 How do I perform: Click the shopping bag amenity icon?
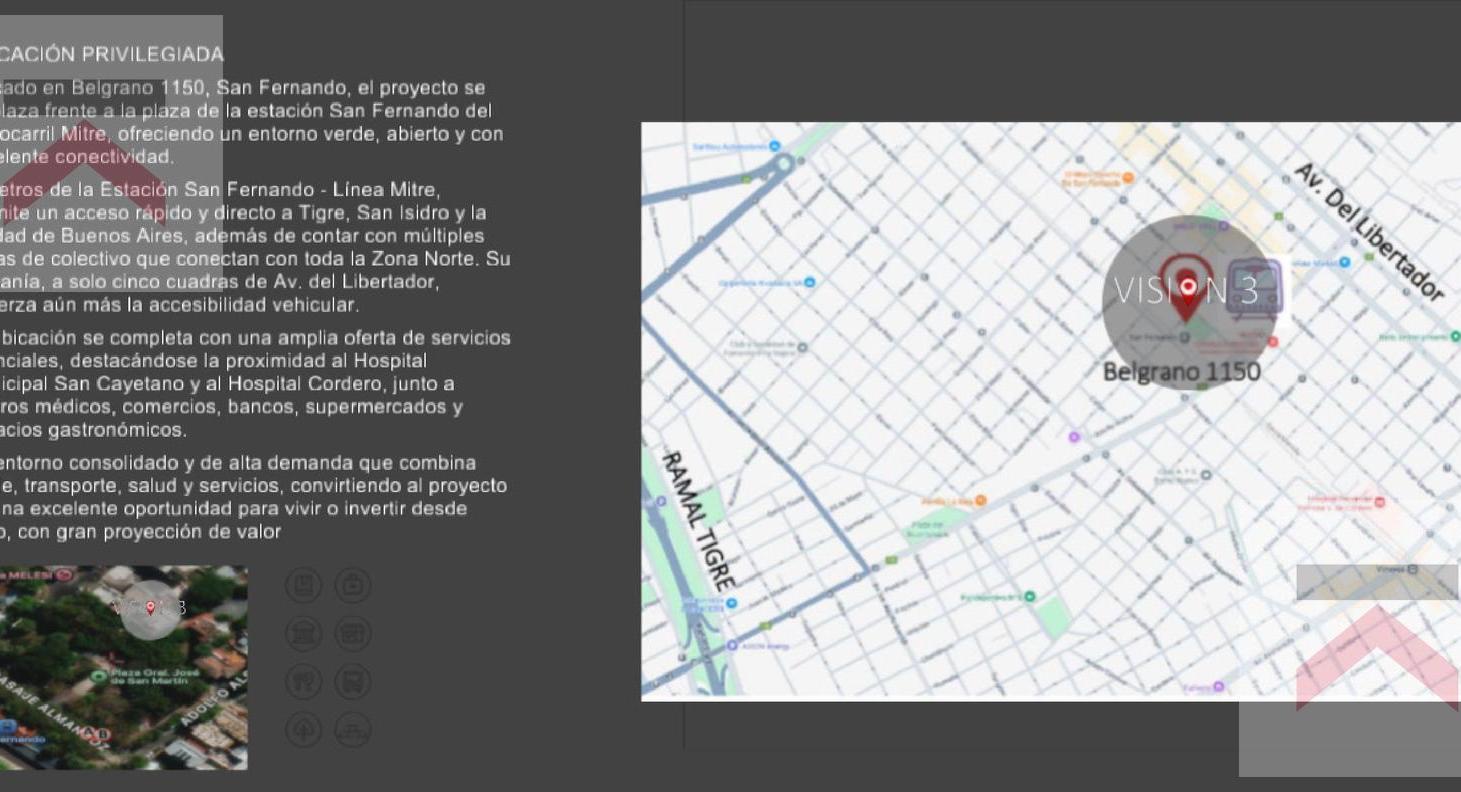coord(352,585)
